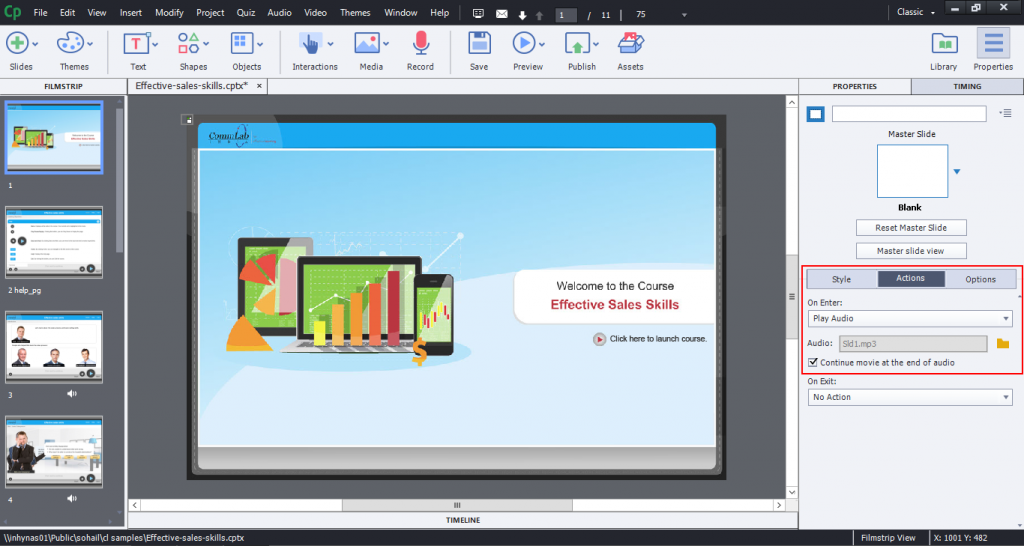1024x546 pixels.
Task: Click the canvas scroll down arrow
Action: coord(792,492)
